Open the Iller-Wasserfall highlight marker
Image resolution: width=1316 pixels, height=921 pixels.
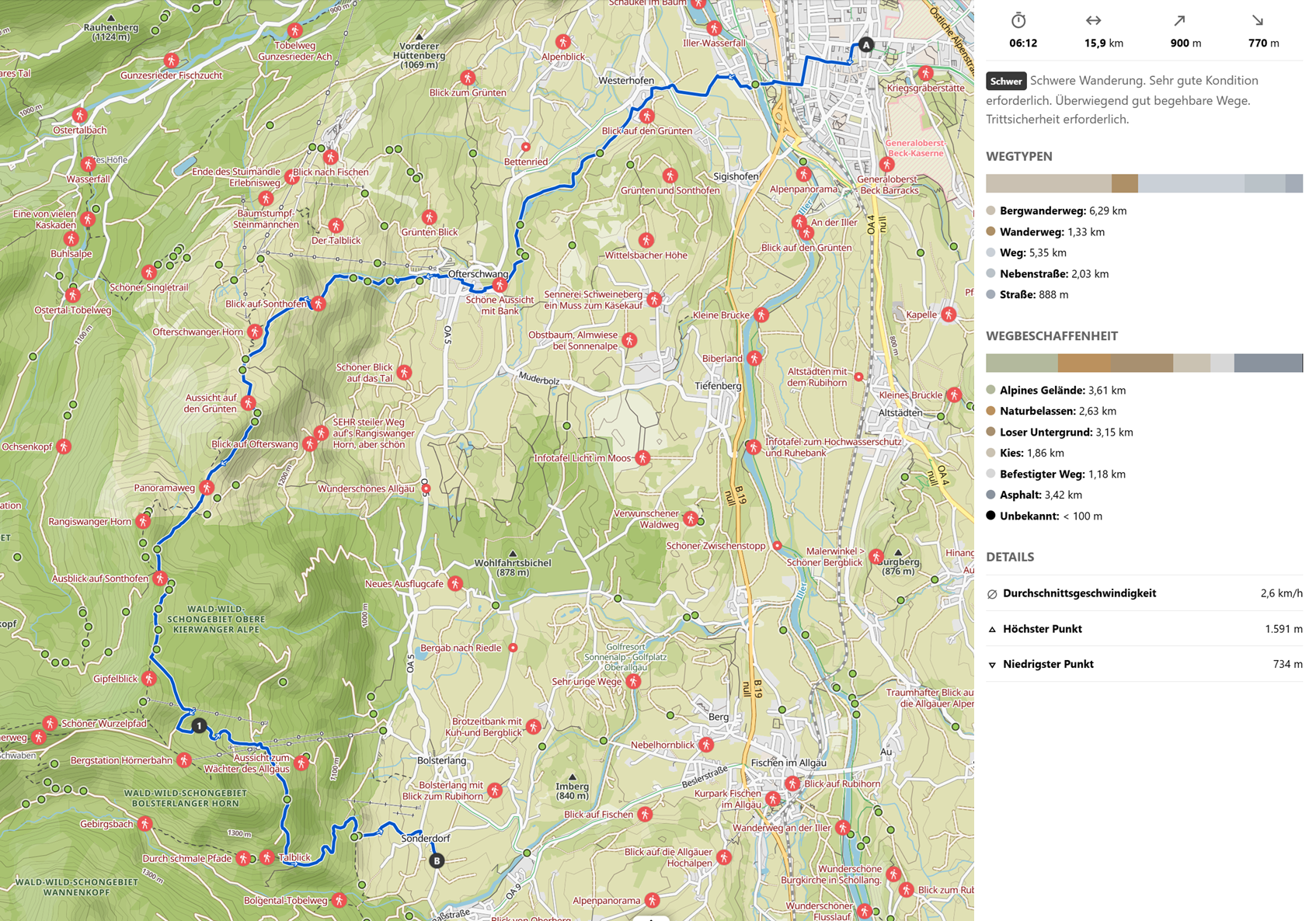(x=714, y=29)
